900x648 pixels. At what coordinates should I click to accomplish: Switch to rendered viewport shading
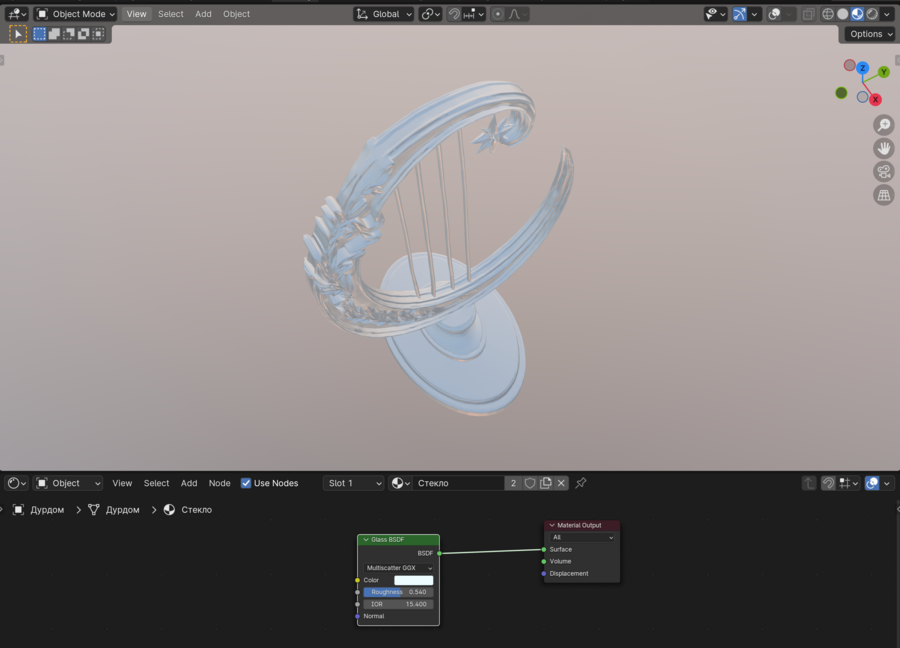(872, 14)
